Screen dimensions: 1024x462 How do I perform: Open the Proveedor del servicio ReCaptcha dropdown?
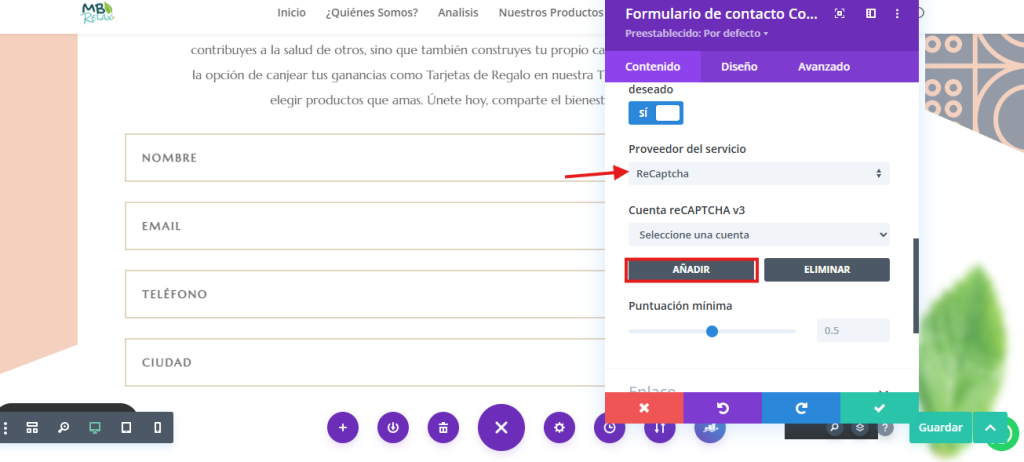tap(759, 173)
